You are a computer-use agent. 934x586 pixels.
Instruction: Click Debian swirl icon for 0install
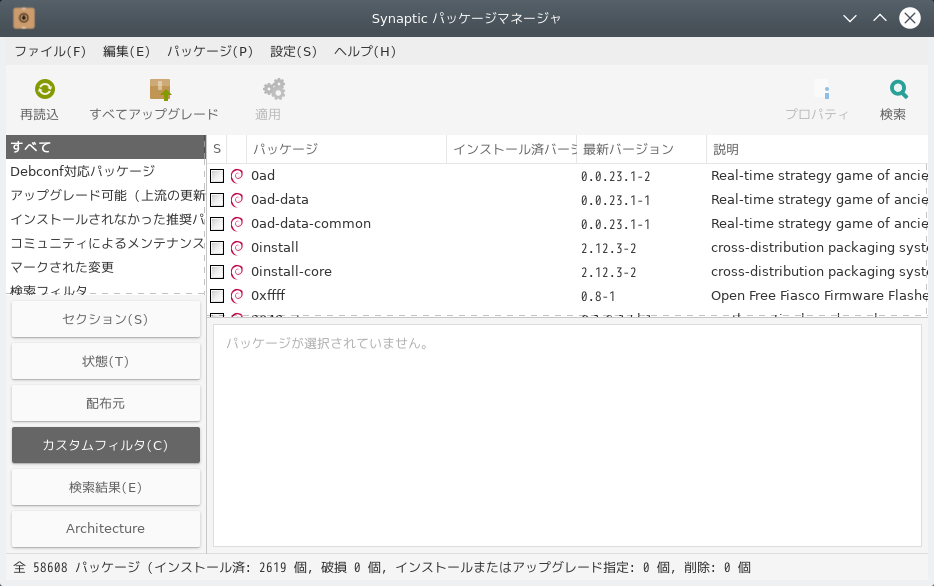tap(237, 247)
